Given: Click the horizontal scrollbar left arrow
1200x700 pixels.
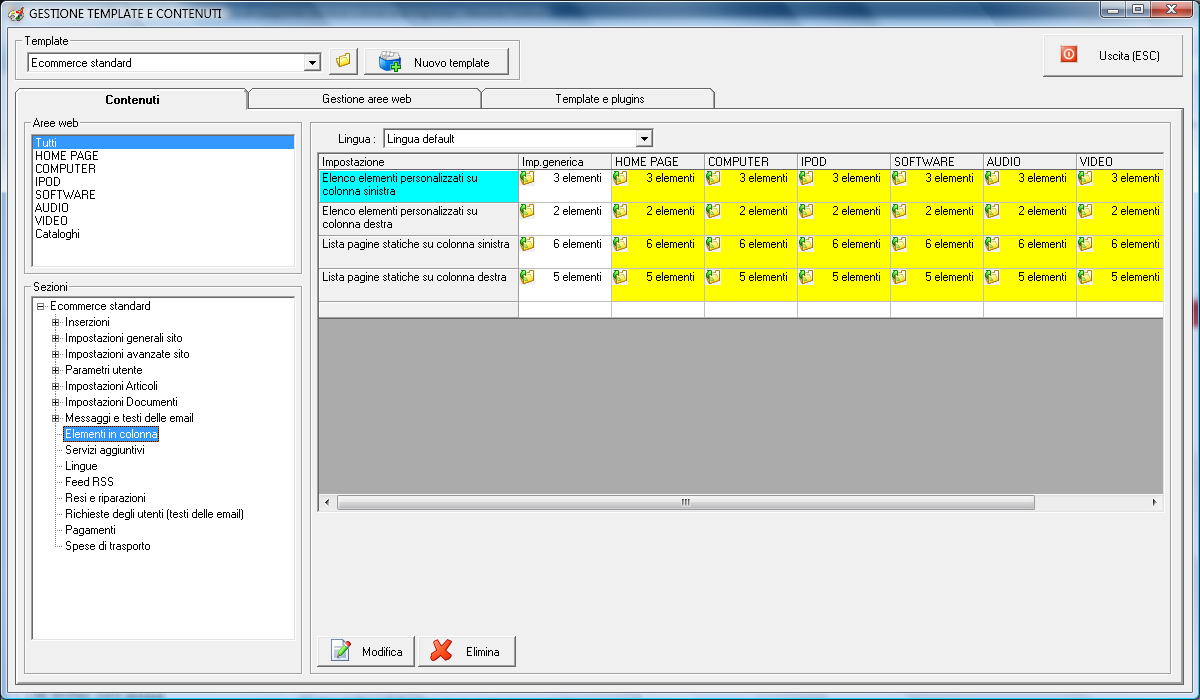Looking at the screenshot, I should pos(327,503).
